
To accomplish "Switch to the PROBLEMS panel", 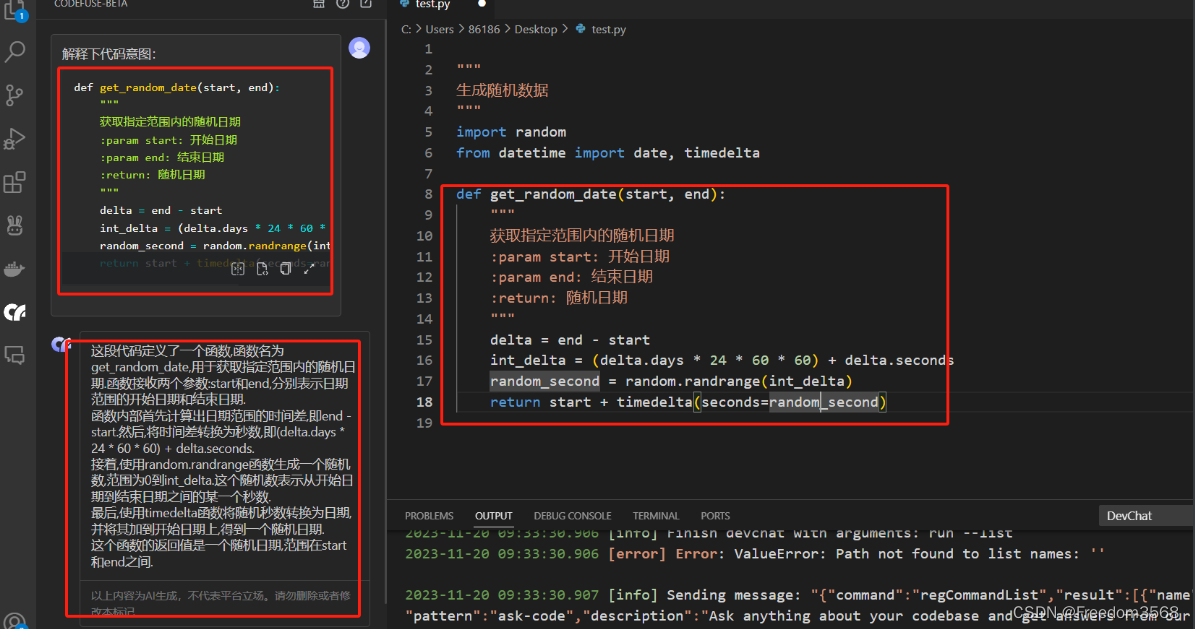I will coord(428,515).
